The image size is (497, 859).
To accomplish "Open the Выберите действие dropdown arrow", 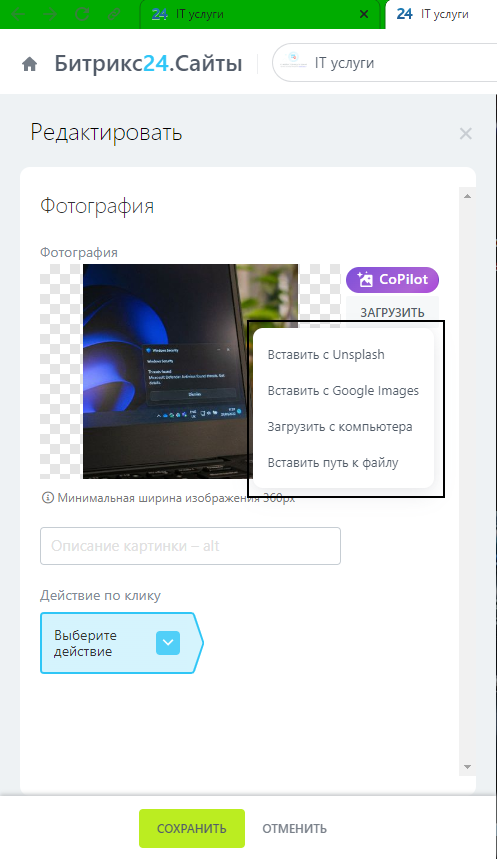I will [x=168, y=643].
